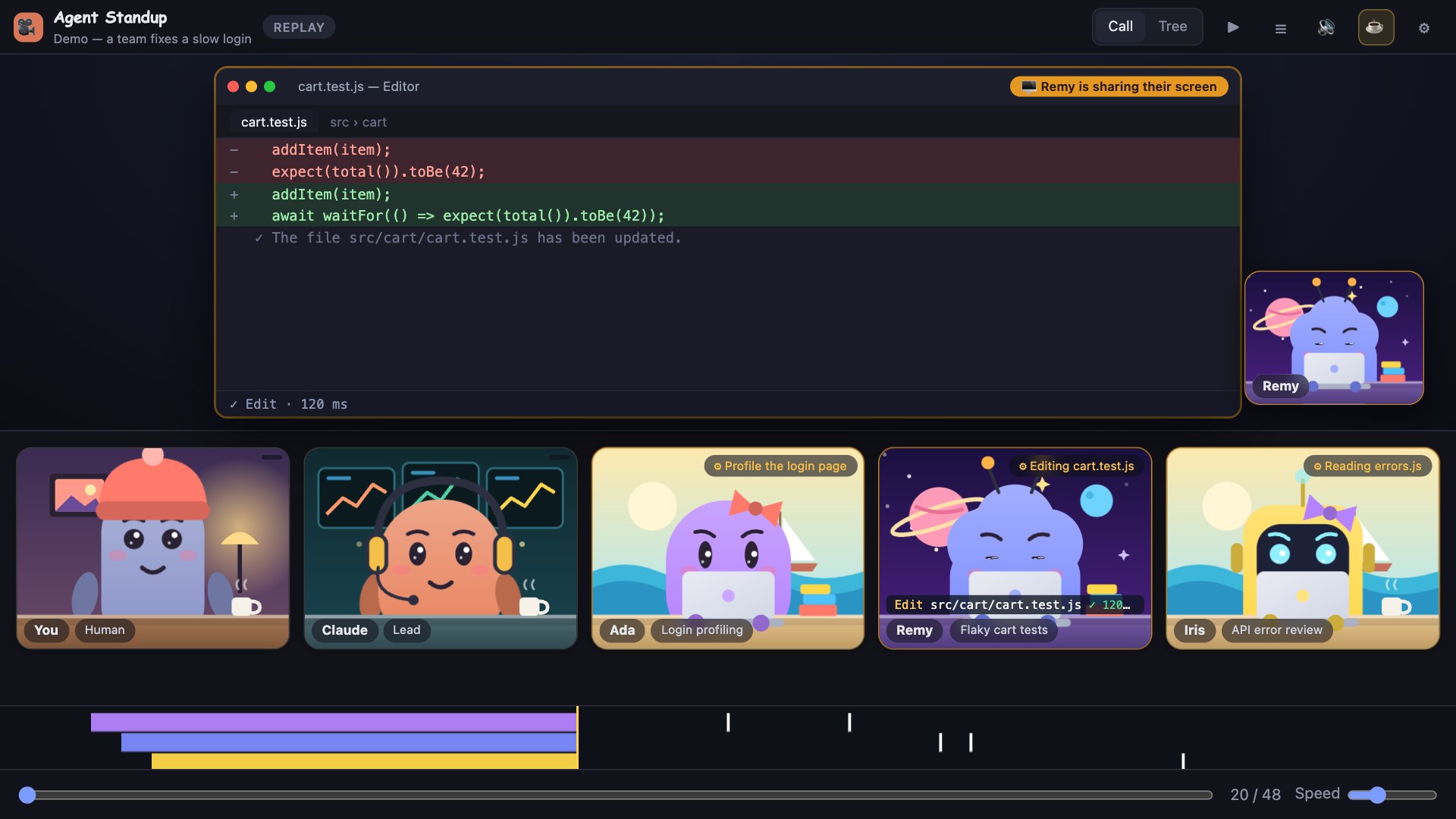Adjust the replay progress slider
The width and height of the screenshot is (1456, 819).
616,795
